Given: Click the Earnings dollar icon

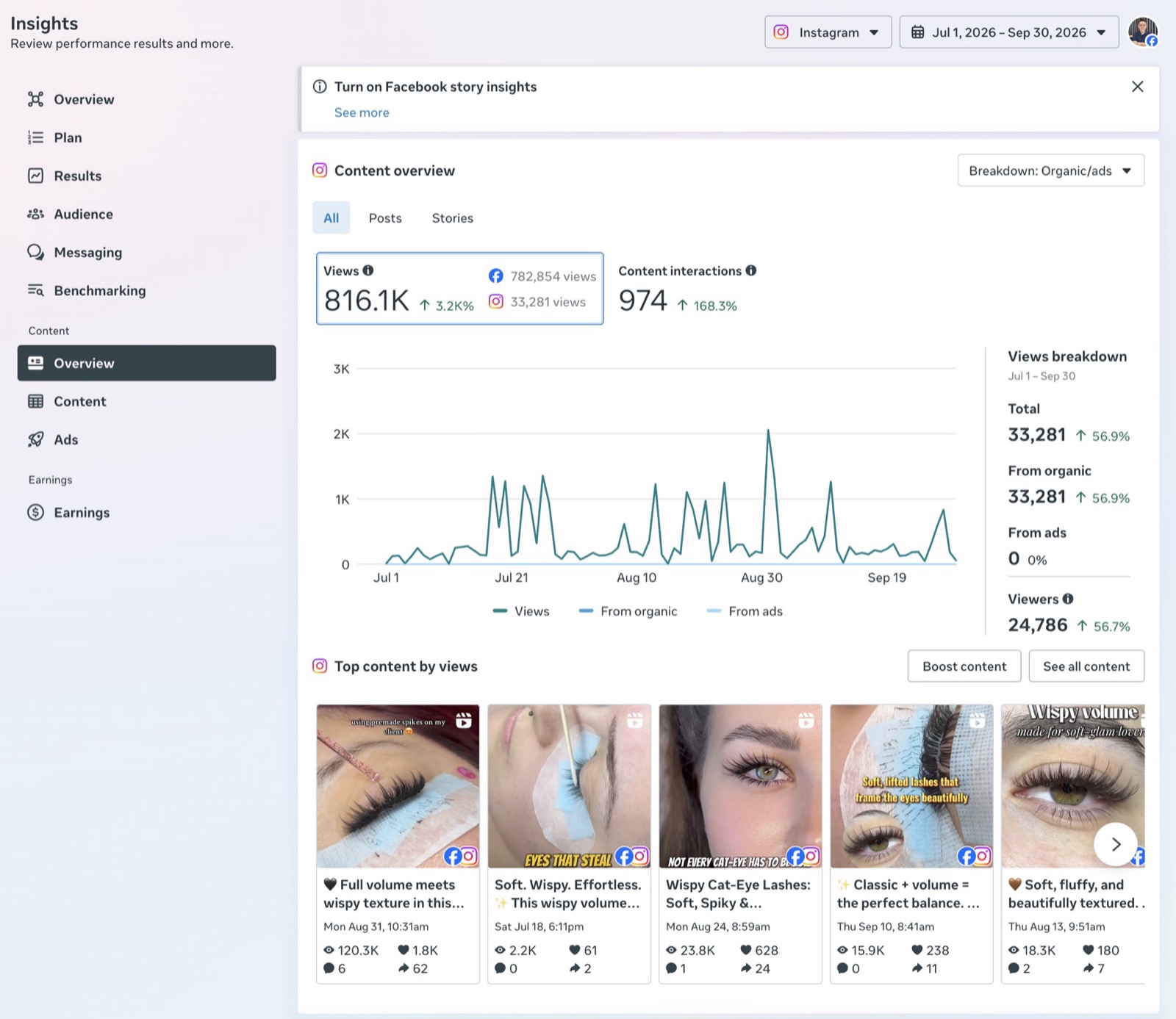Looking at the screenshot, I should [35, 512].
